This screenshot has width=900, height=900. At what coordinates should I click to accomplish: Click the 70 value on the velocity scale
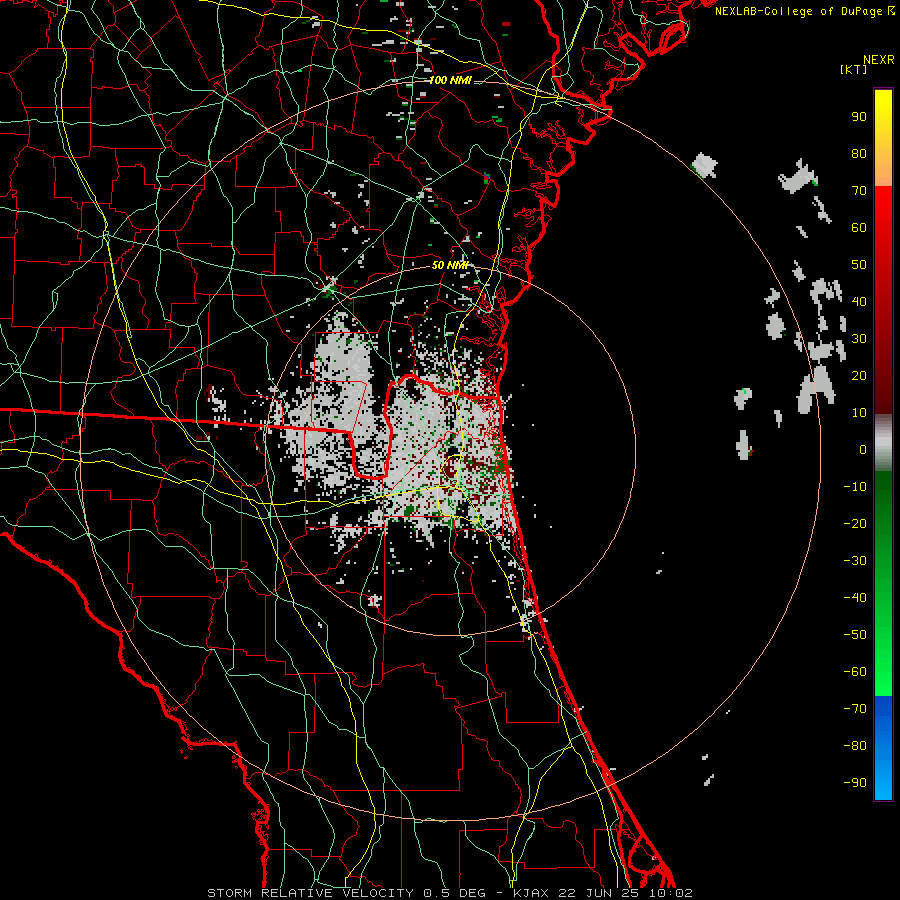click(x=859, y=191)
